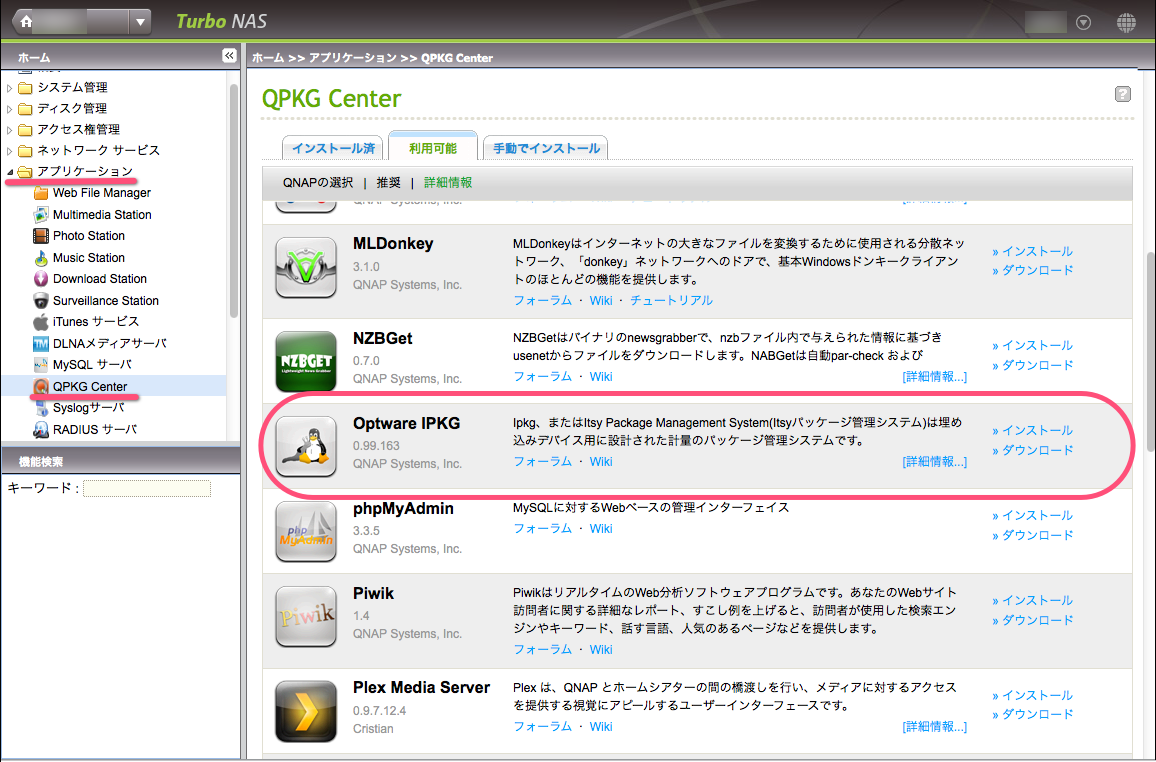This screenshot has width=1156, height=762.
Task: Collapse the アプリケーション tree node
Action: tap(10, 172)
